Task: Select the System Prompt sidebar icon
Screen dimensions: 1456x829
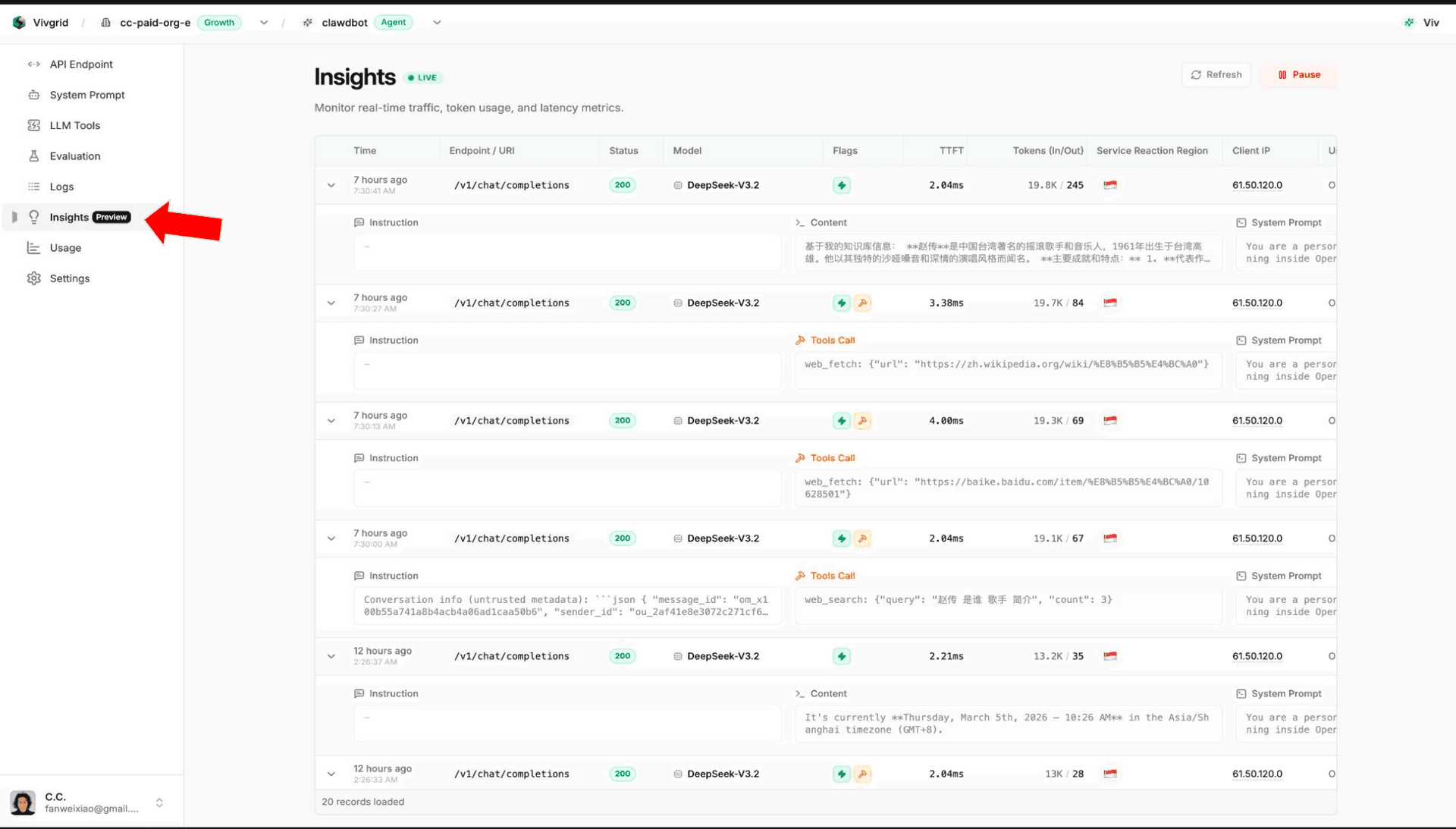Action: (x=34, y=95)
